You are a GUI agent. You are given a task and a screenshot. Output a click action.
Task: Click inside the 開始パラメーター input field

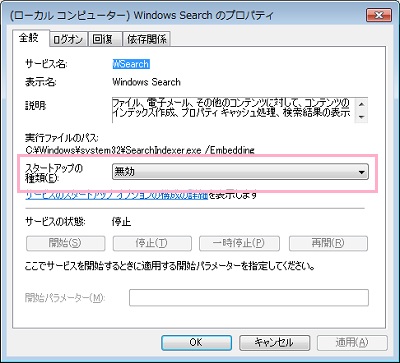[x=249, y=298]
